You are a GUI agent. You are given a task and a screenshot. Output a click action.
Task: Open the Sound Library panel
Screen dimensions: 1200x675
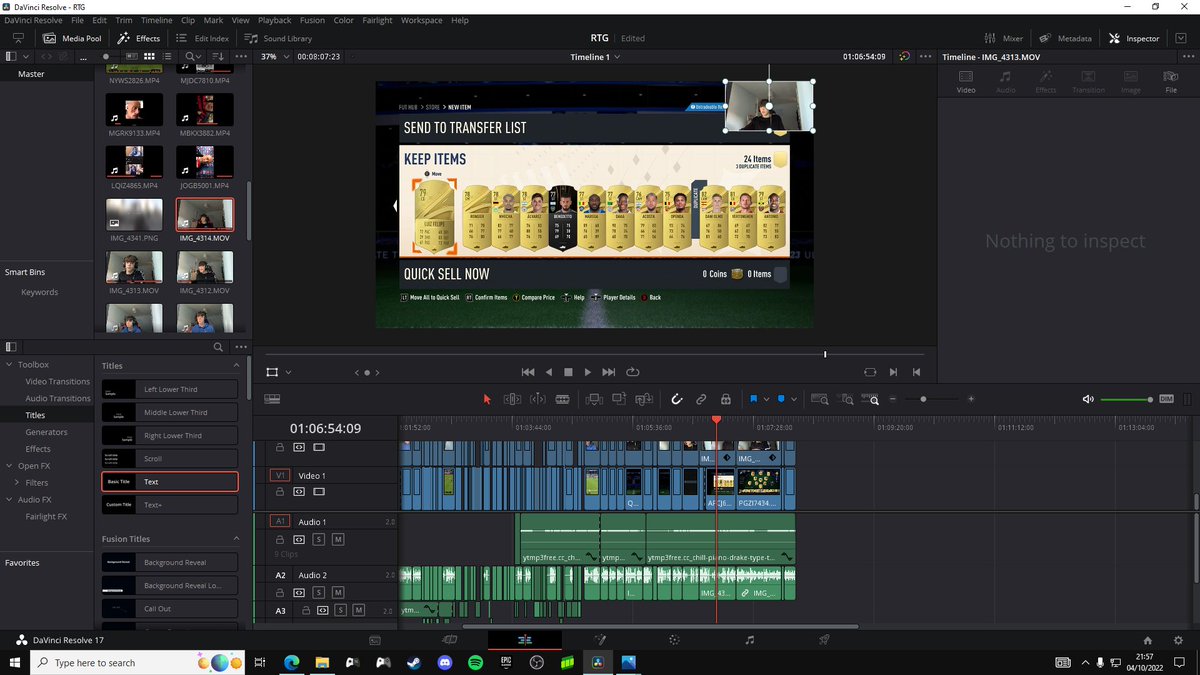tap(279, 38)
